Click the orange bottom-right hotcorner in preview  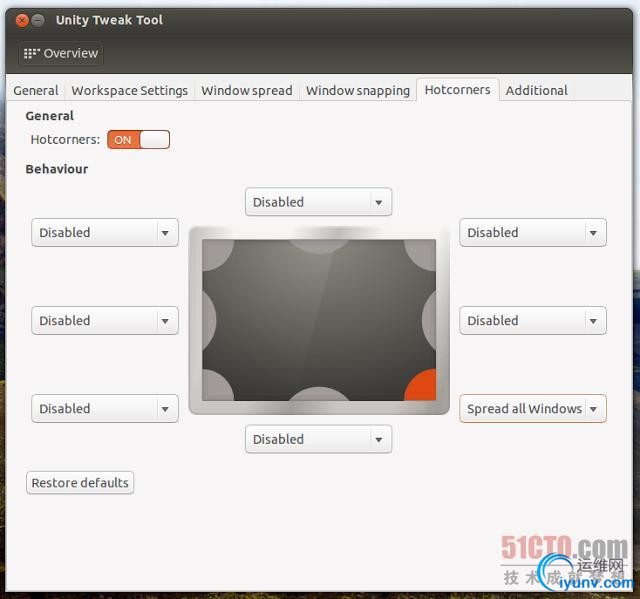coord(423,387)
